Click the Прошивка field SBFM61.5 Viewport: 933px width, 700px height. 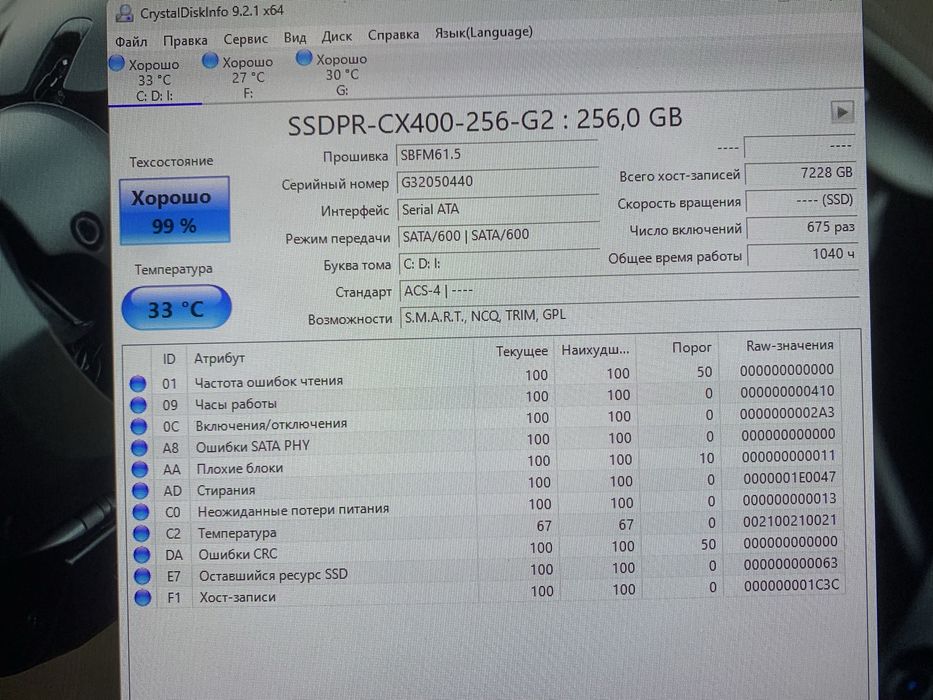[x=497, y=154]
